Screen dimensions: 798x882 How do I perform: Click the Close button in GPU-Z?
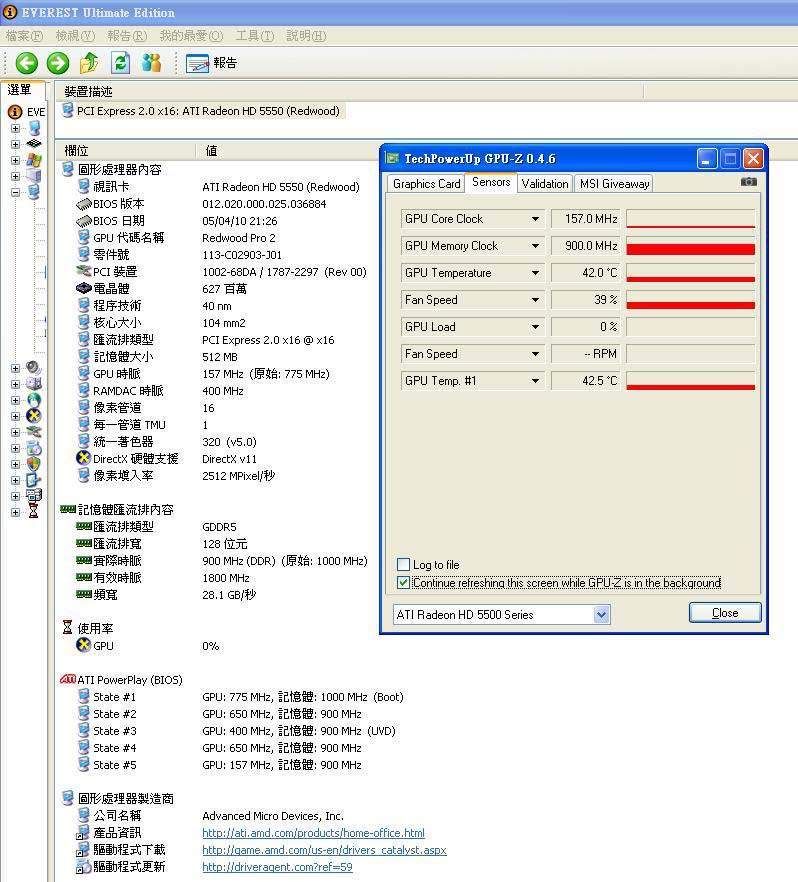pyautogui.click(x=725, y=613)
